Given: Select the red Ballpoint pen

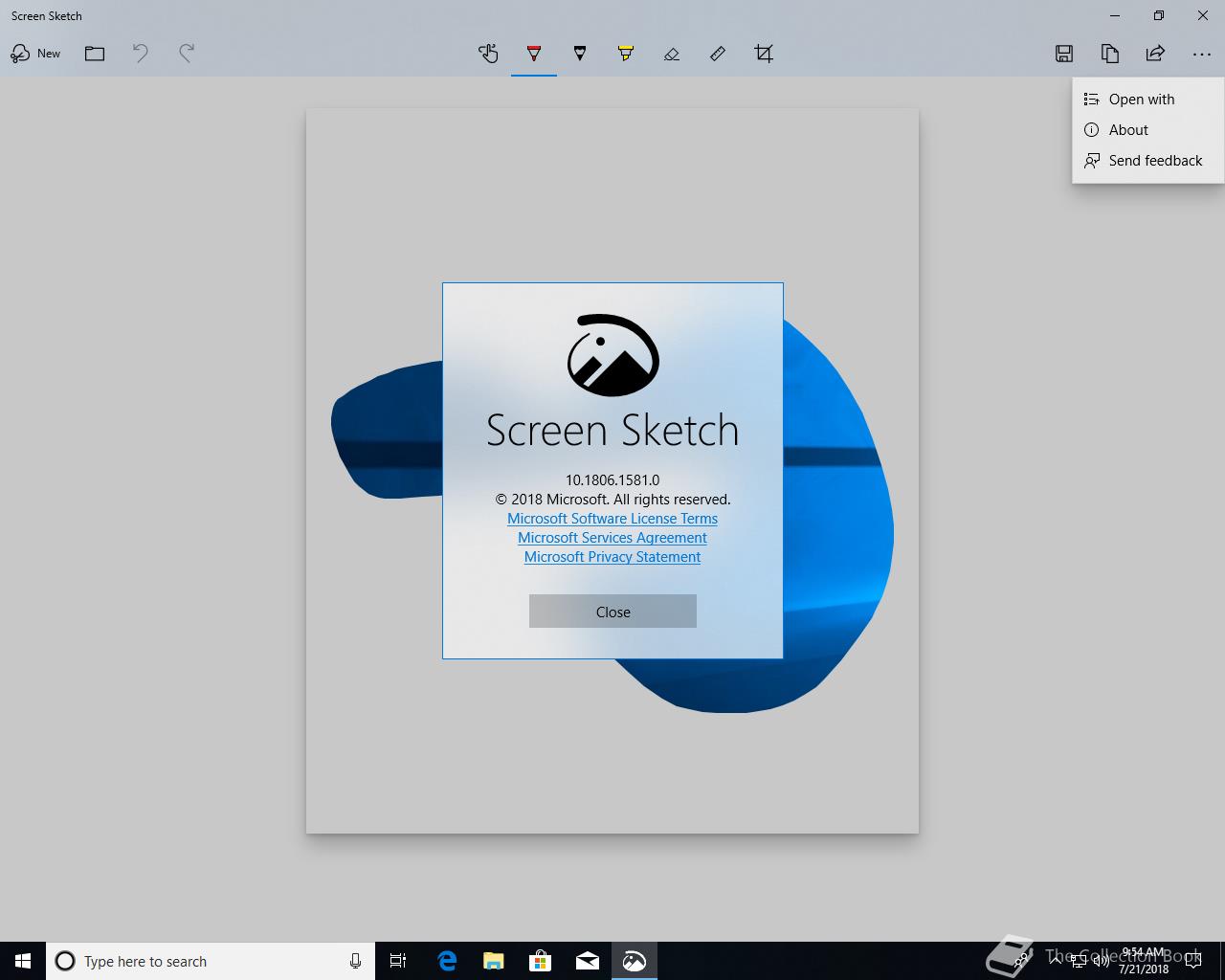Looking at the screenshot, I should coord(534,54).
